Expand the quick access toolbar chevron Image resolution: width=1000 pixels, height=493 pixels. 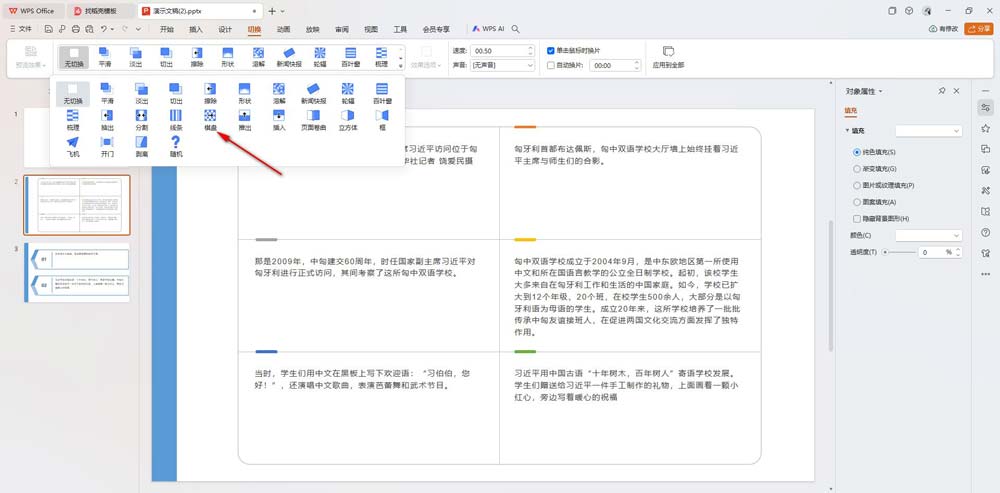point(138,29)
